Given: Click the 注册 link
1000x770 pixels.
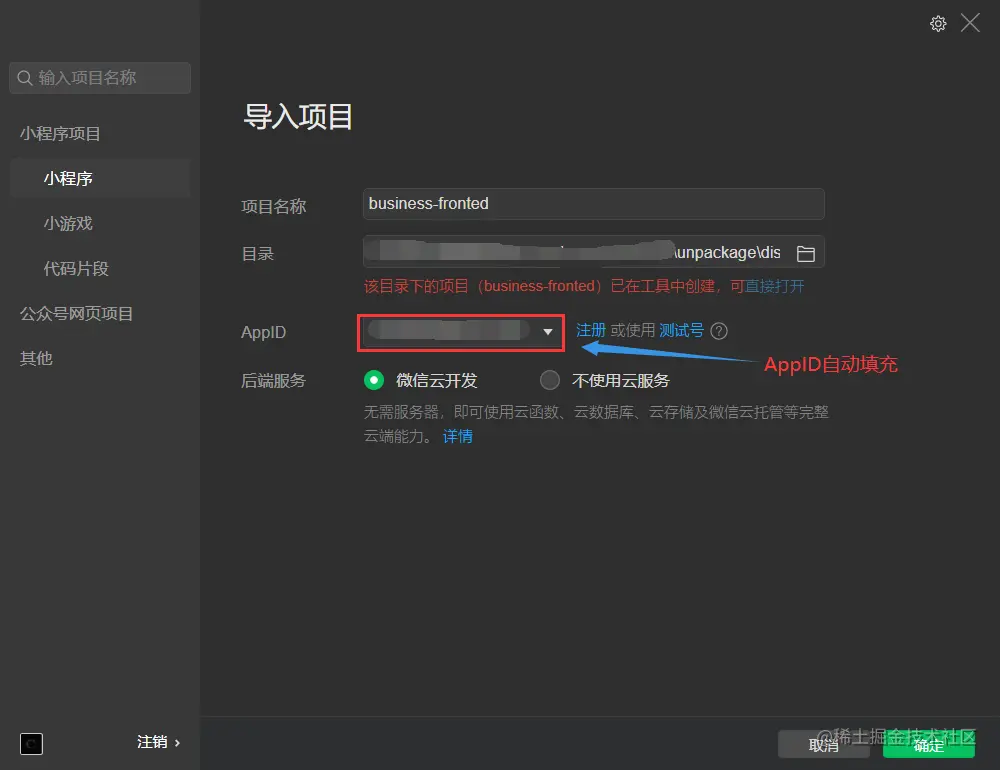Looking at the screenshot, I should point(591,330).
